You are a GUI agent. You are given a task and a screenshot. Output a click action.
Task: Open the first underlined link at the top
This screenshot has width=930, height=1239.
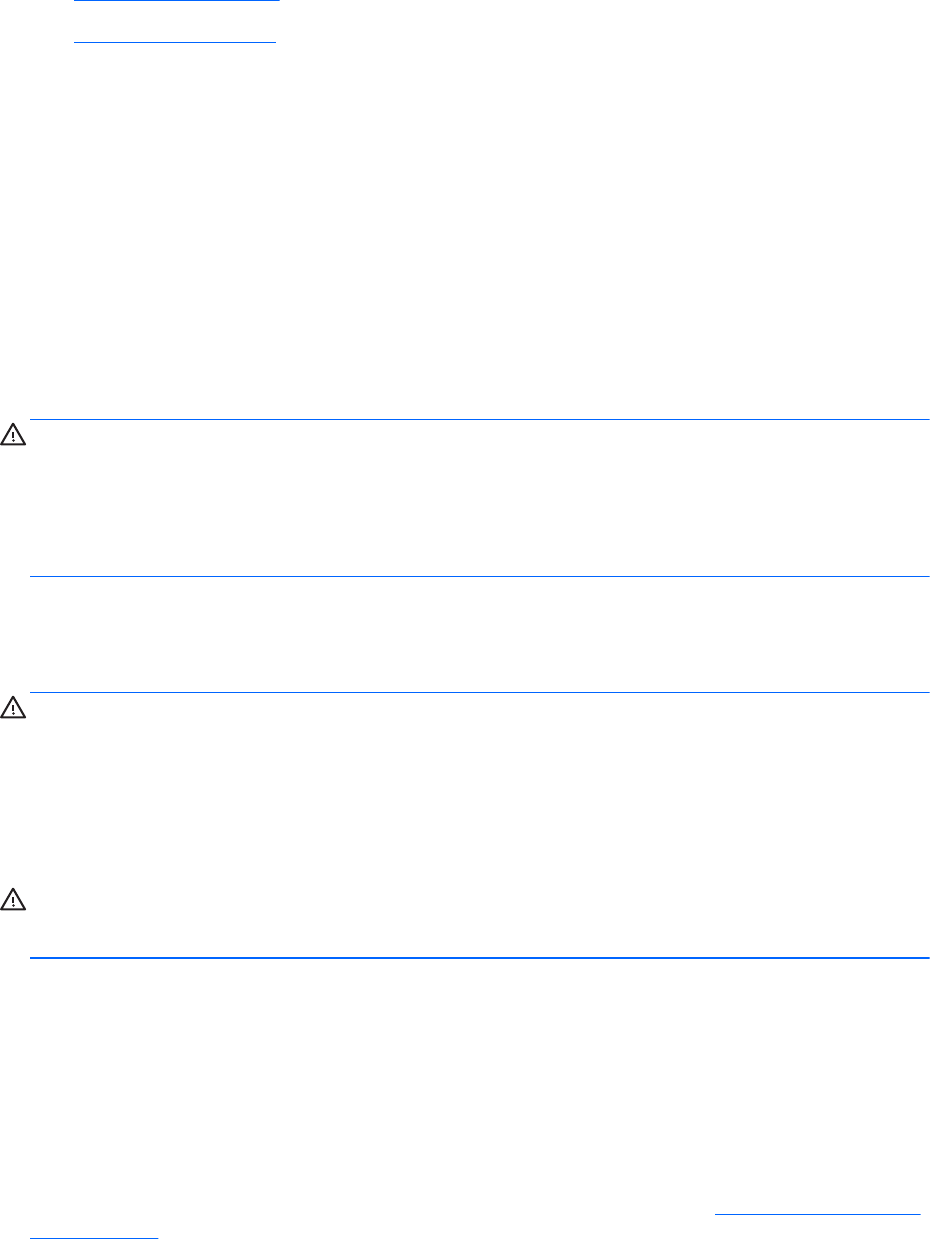[x=178, y=1]
